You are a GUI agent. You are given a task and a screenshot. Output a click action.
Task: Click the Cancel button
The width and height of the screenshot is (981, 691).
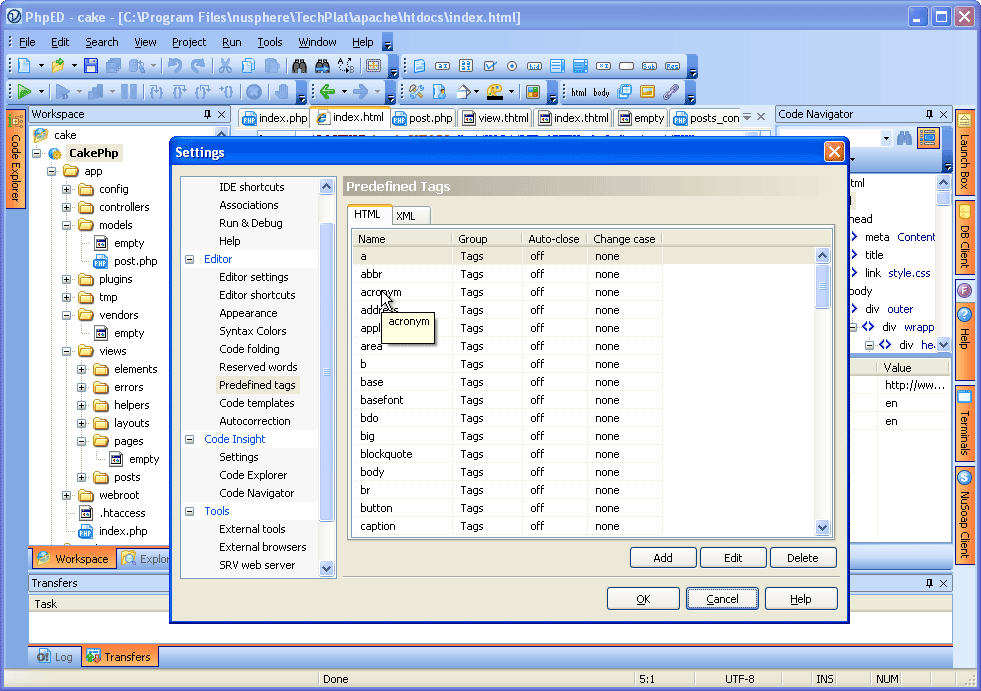click(x=723, y=599)
